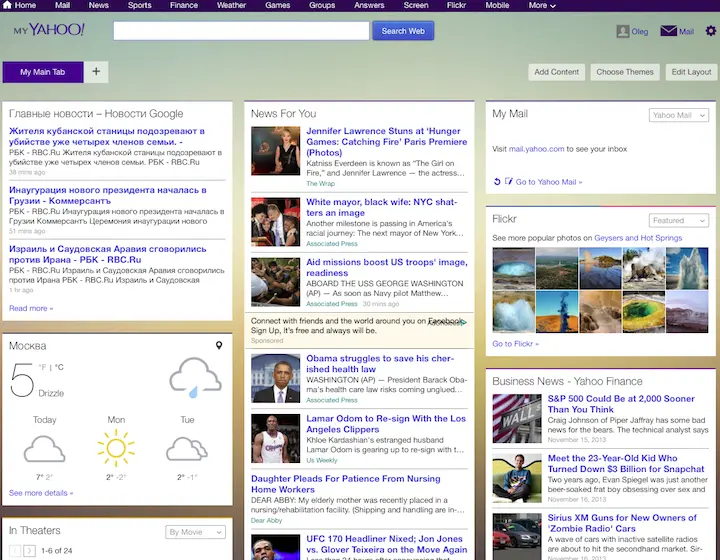Open the Obama article thumbnail
Viewport: 720px width, 560px height.
click(276, 379)
